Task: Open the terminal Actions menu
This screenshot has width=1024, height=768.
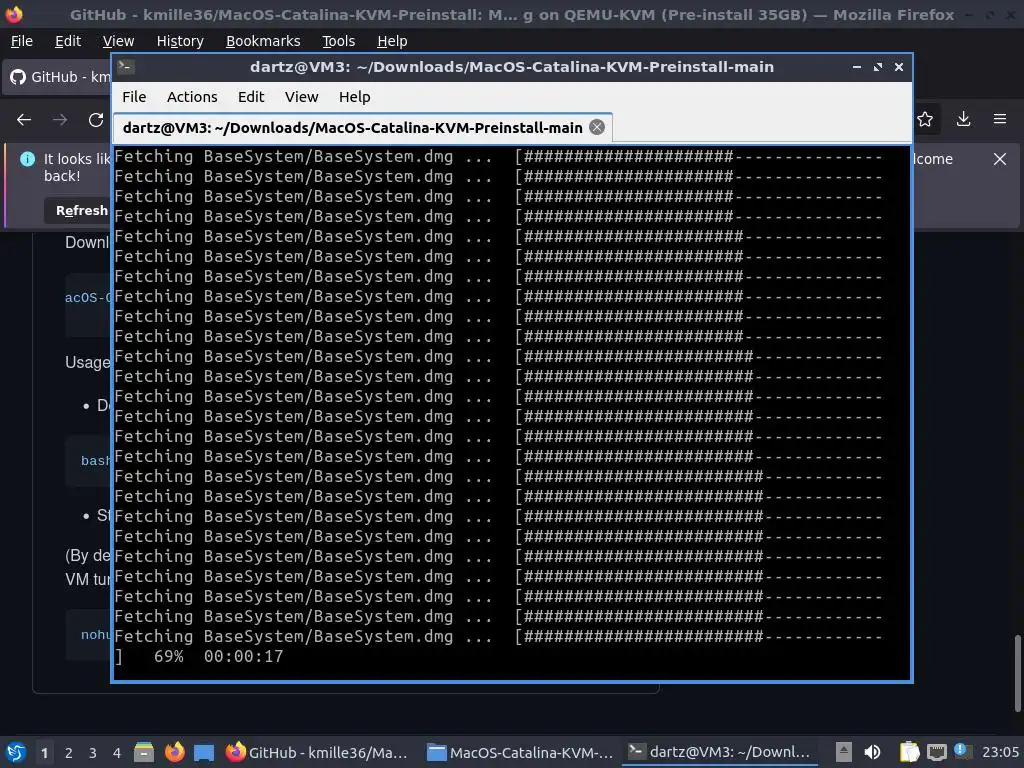Action: point(192,97)
